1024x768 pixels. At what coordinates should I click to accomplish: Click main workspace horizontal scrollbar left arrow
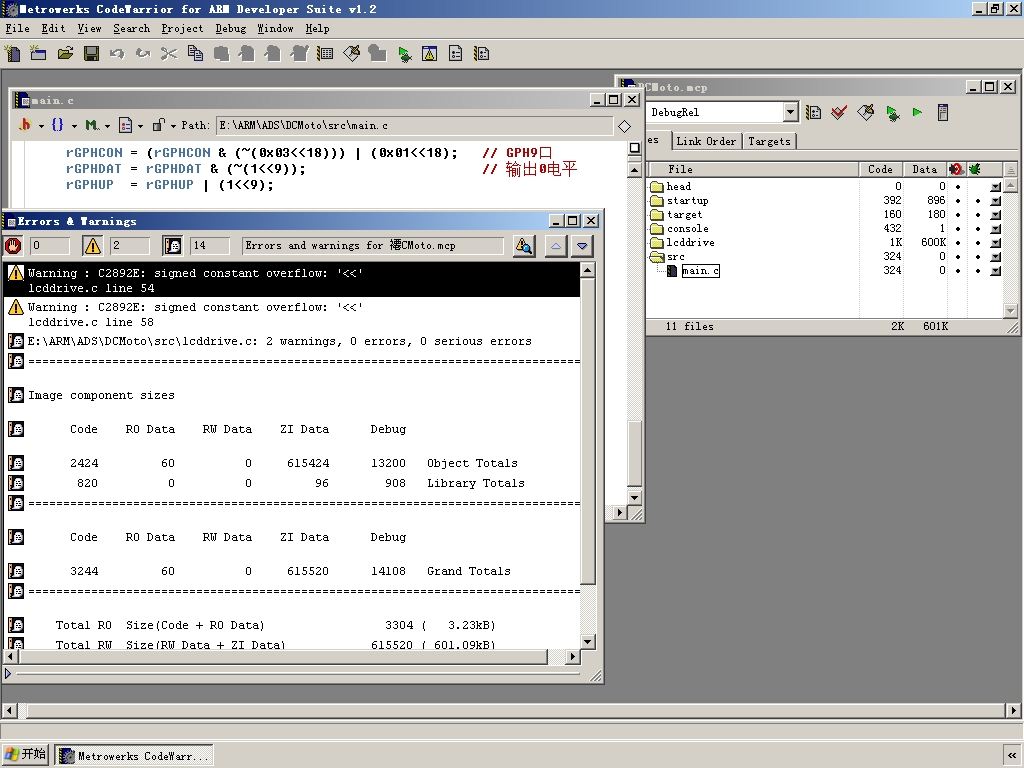(8, 710)
